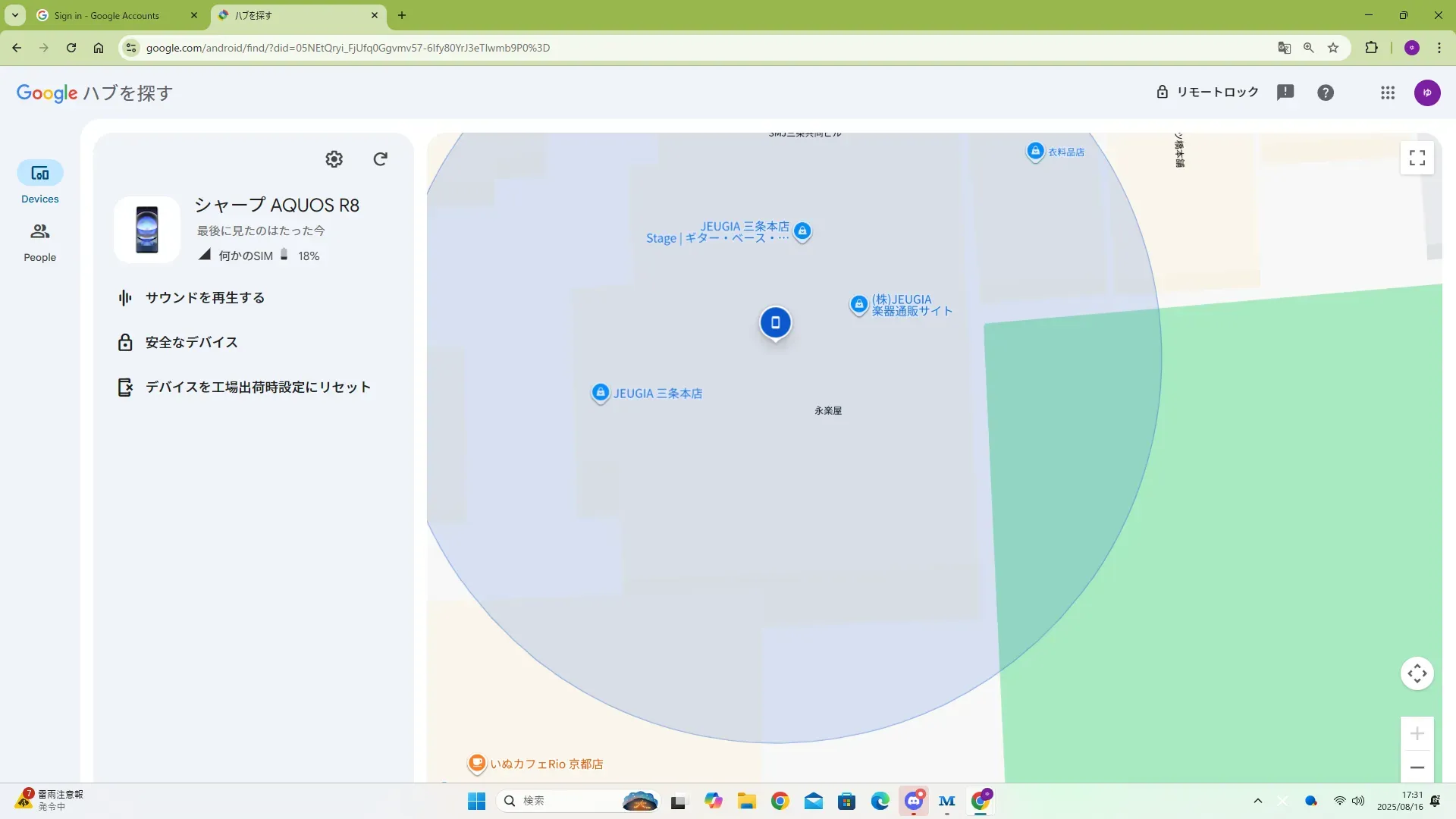Refresh device location with reload icon
Image resolution: width=1456 pixels, height=819 pixels.
380,159
